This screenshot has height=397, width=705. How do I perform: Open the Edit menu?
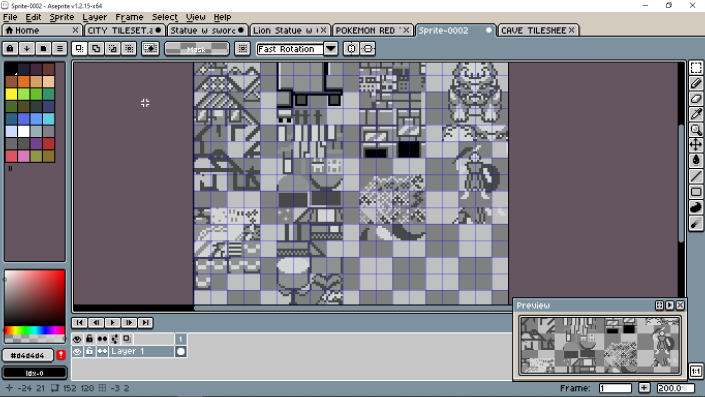pos(33,17)
